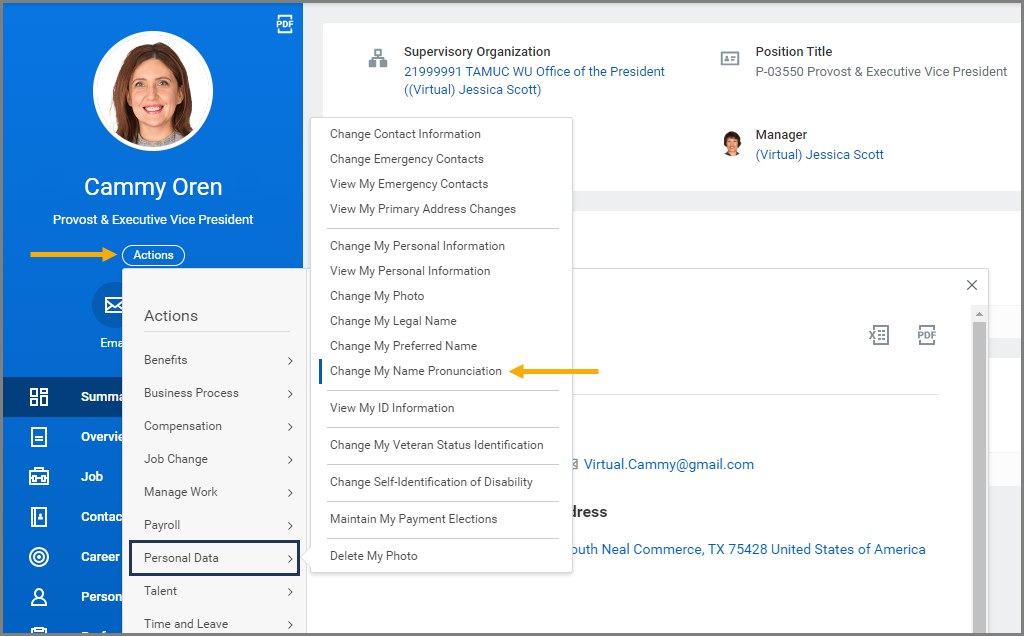The width and height of the screenshot is (1024, 636).
Task: Open the Overview document icon in the sidebar
Action: tap(39, 437)
